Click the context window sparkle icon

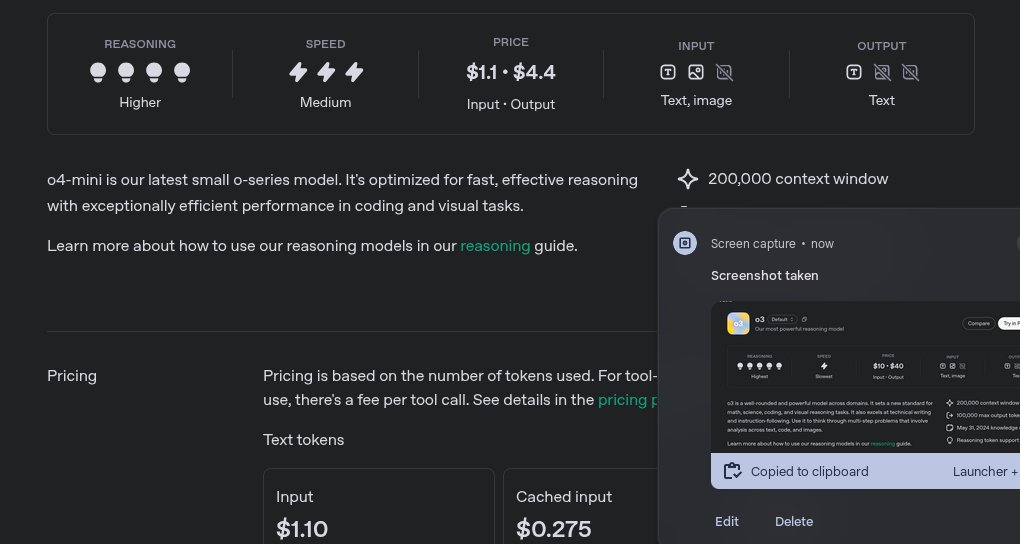(x=688, y=179)
